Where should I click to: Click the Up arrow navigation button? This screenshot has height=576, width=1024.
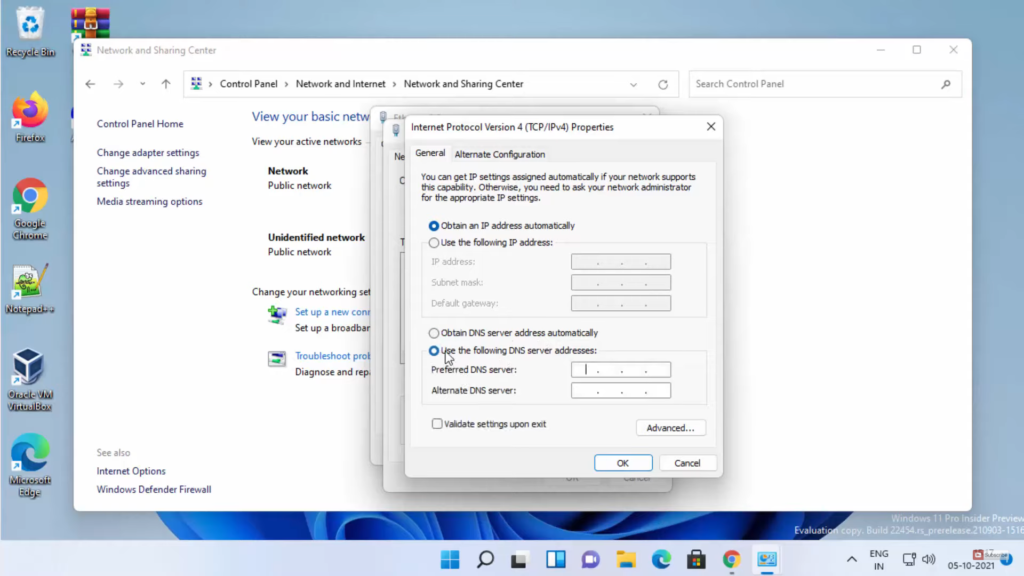[x=166, y=84]
